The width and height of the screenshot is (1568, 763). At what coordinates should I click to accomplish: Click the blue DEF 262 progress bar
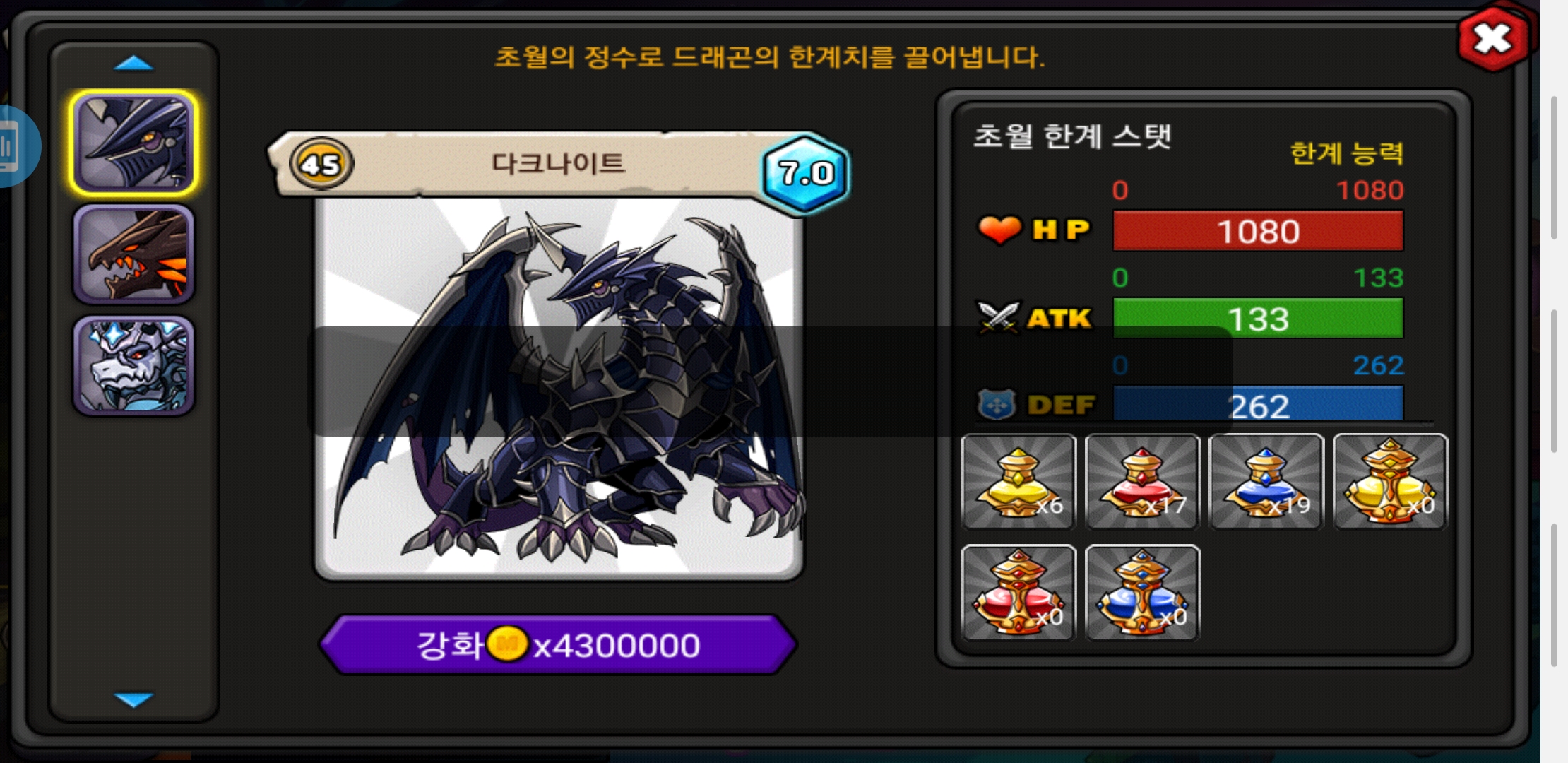pyautogui.click(x=1258, y=404)
